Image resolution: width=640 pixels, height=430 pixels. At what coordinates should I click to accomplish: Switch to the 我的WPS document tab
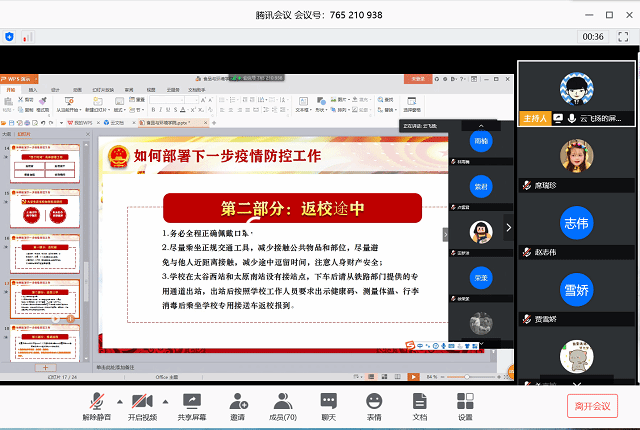[83, 122]
